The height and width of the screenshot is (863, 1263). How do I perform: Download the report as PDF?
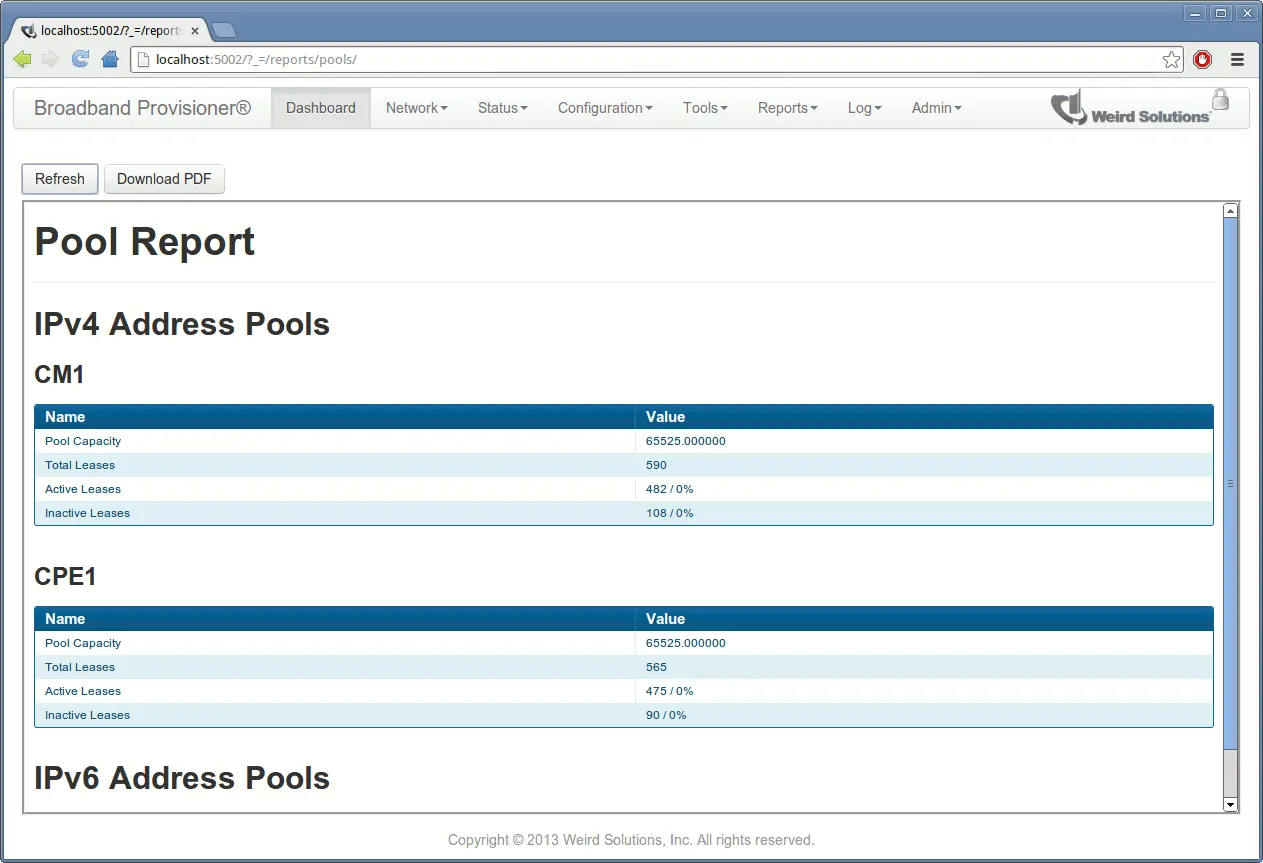(x=164, y=179)
